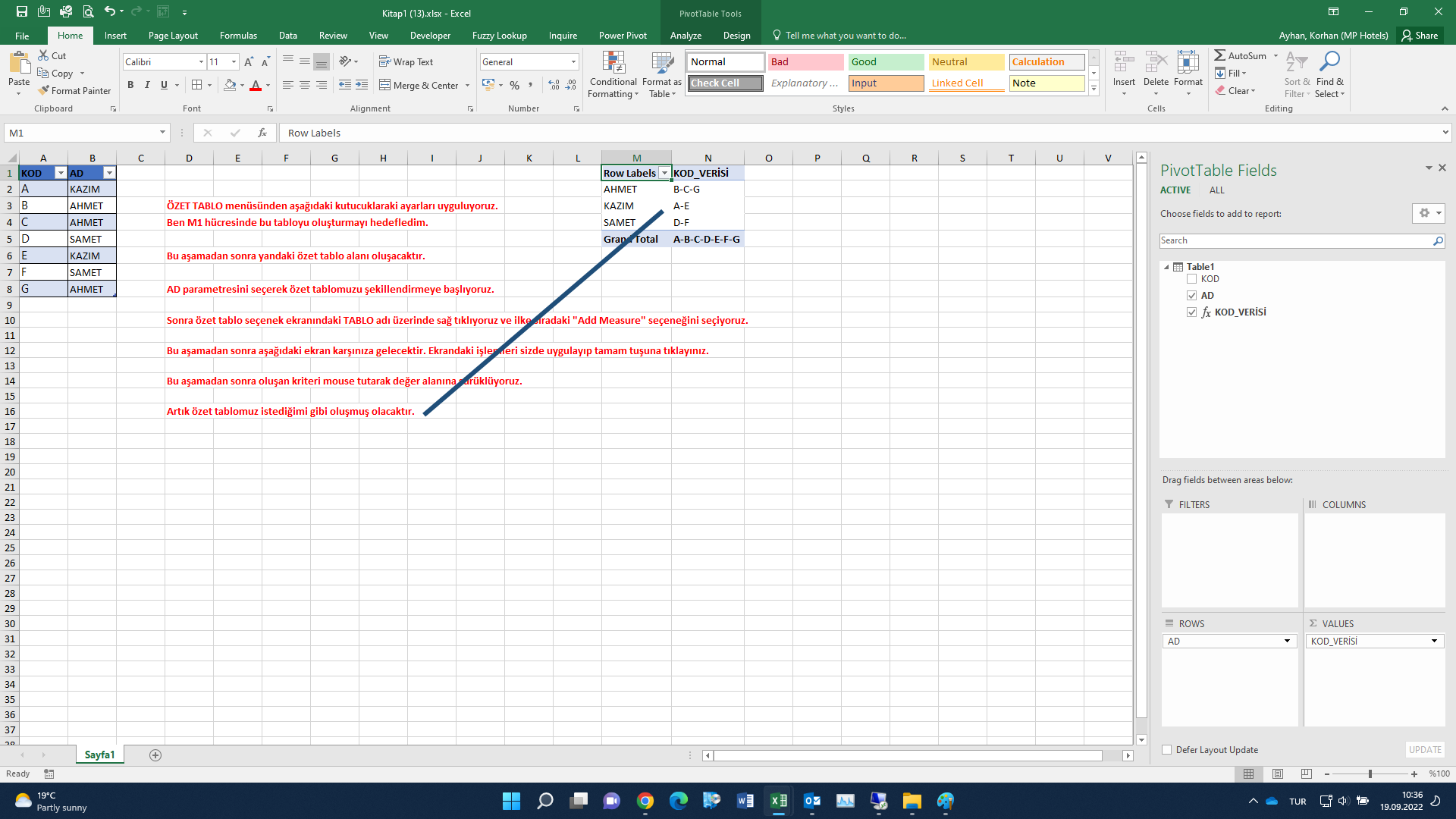This screenshot has width=1456, height=819.
Task: Open KOD_VERİSİ dropdown in VALUES area
Action: tap(1434, 641)
